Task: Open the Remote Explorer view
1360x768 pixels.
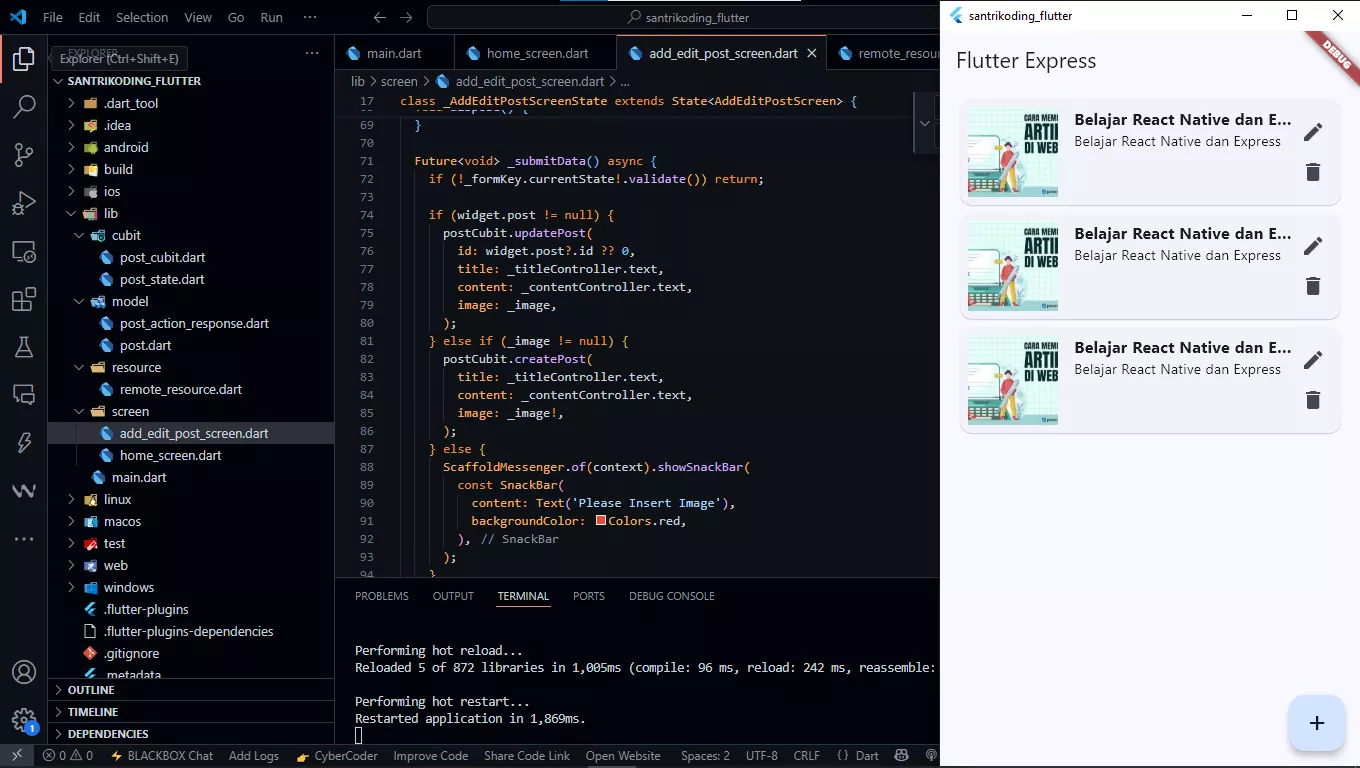Action: [x=24, y=251]
